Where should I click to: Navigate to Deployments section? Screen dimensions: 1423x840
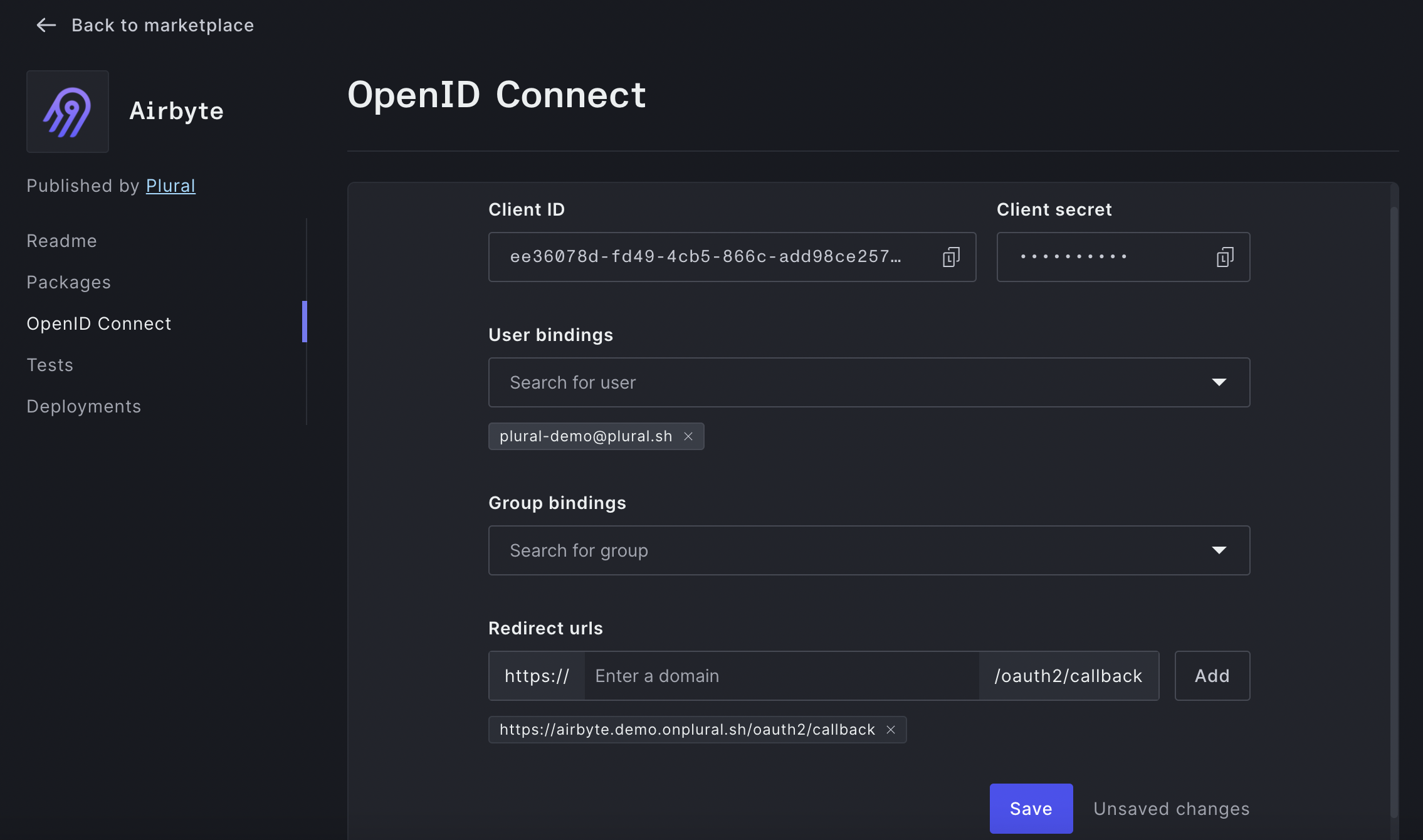[83, 406]
